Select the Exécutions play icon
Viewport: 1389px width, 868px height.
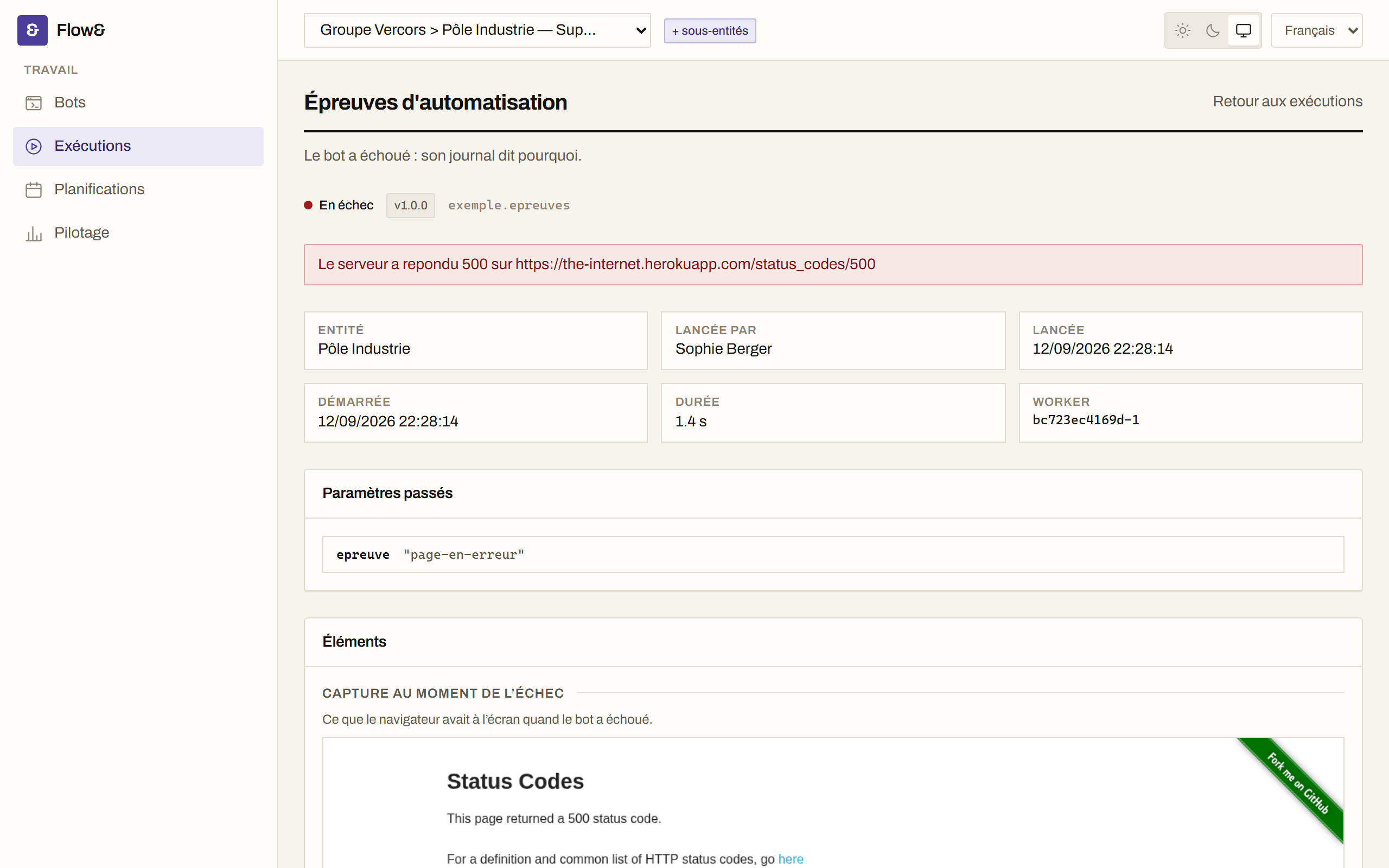coord(34,146)
